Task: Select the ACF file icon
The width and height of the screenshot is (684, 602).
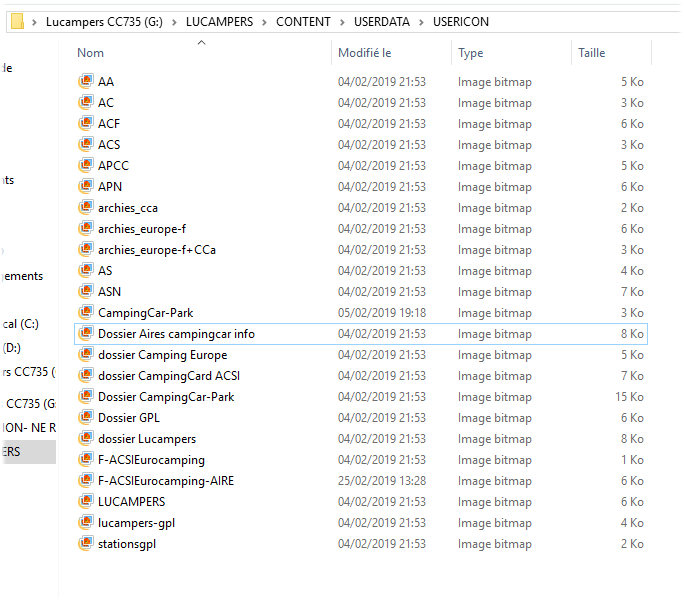Action: [x=85, y=124]
